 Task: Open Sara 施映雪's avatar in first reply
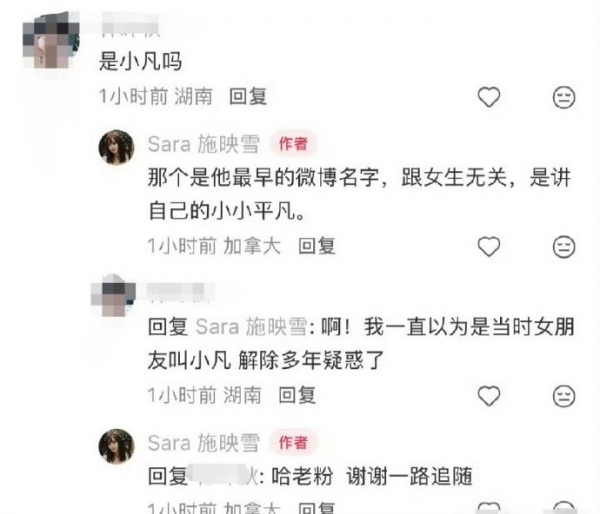tap(116, 147)
